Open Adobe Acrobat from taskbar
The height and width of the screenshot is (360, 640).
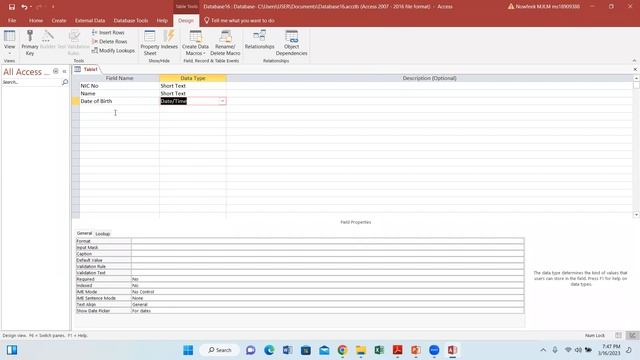(x=398, y=350)
